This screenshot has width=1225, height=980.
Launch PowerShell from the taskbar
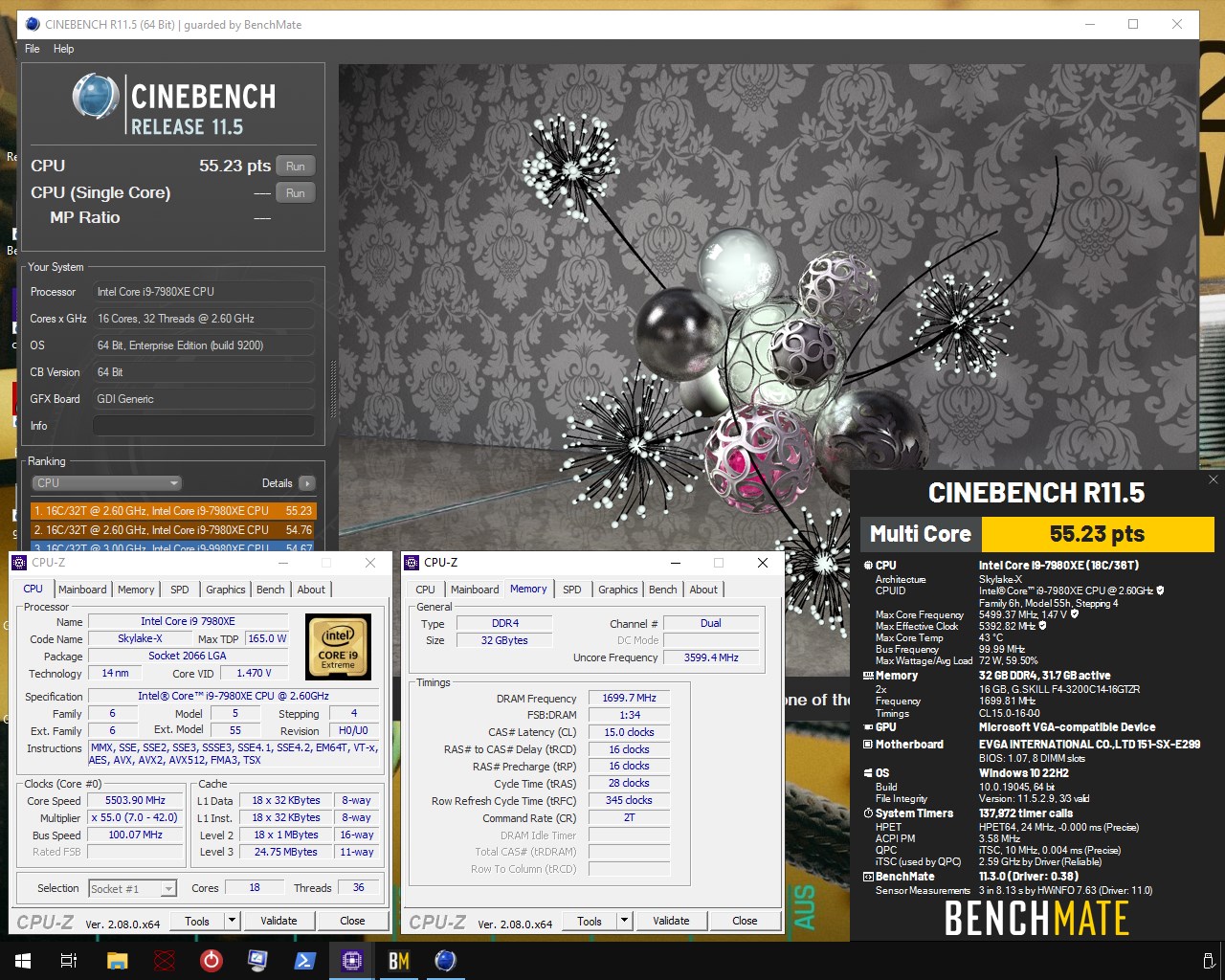pyautogui.click(x=304, y=960)
